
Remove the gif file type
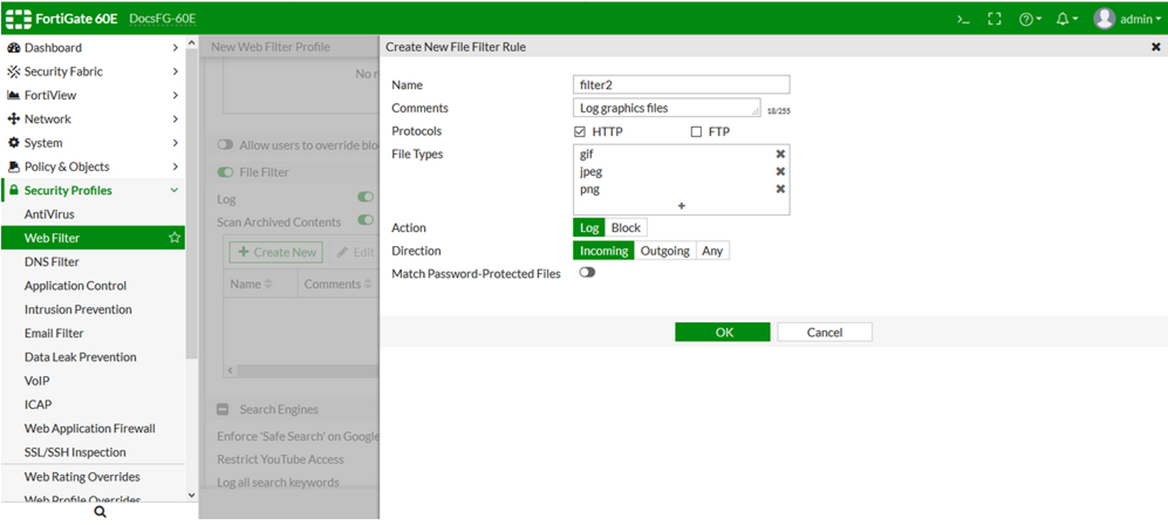pyautogui.click(x=780, y=154)
